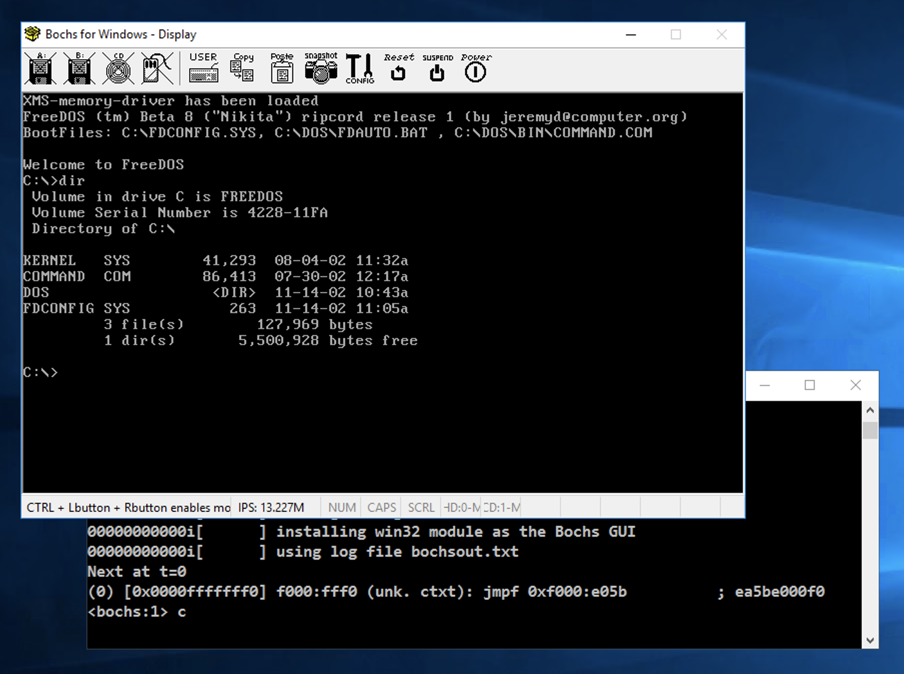Screen dimensions: 904x674
Task: Click the Suspend icon
Action: [x=438, y=69]
